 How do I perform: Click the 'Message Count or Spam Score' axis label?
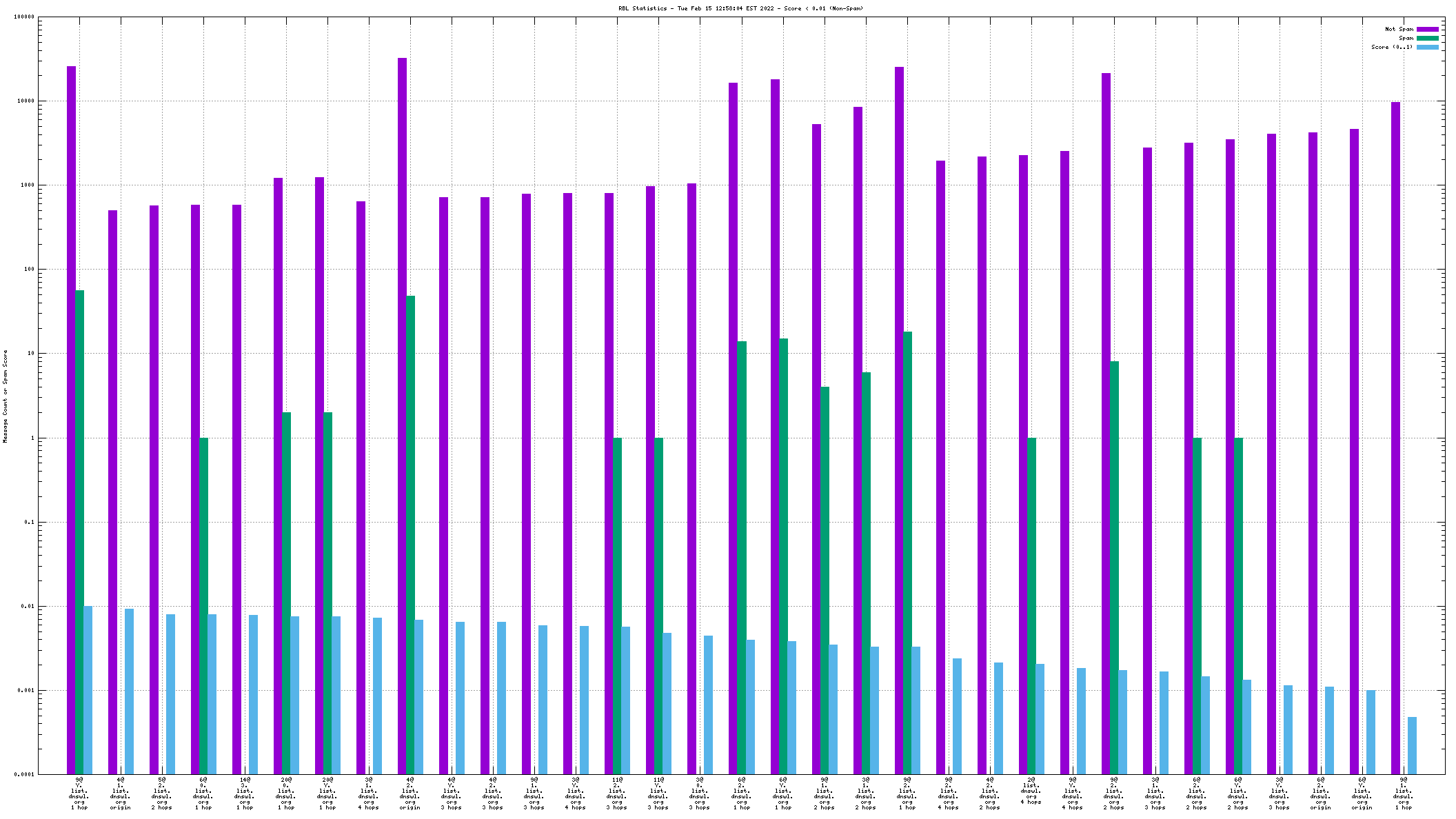5,396
